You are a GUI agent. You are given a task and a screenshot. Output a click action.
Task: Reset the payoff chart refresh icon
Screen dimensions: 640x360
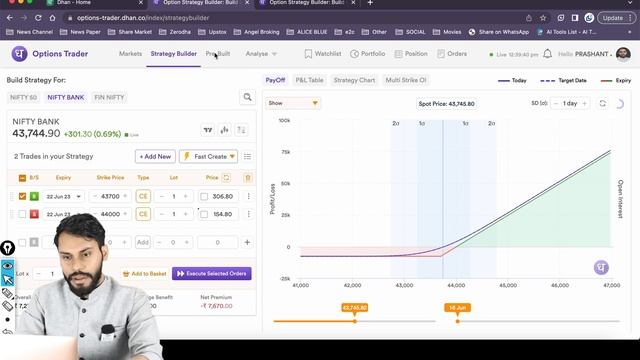click(x=602, y=104)
